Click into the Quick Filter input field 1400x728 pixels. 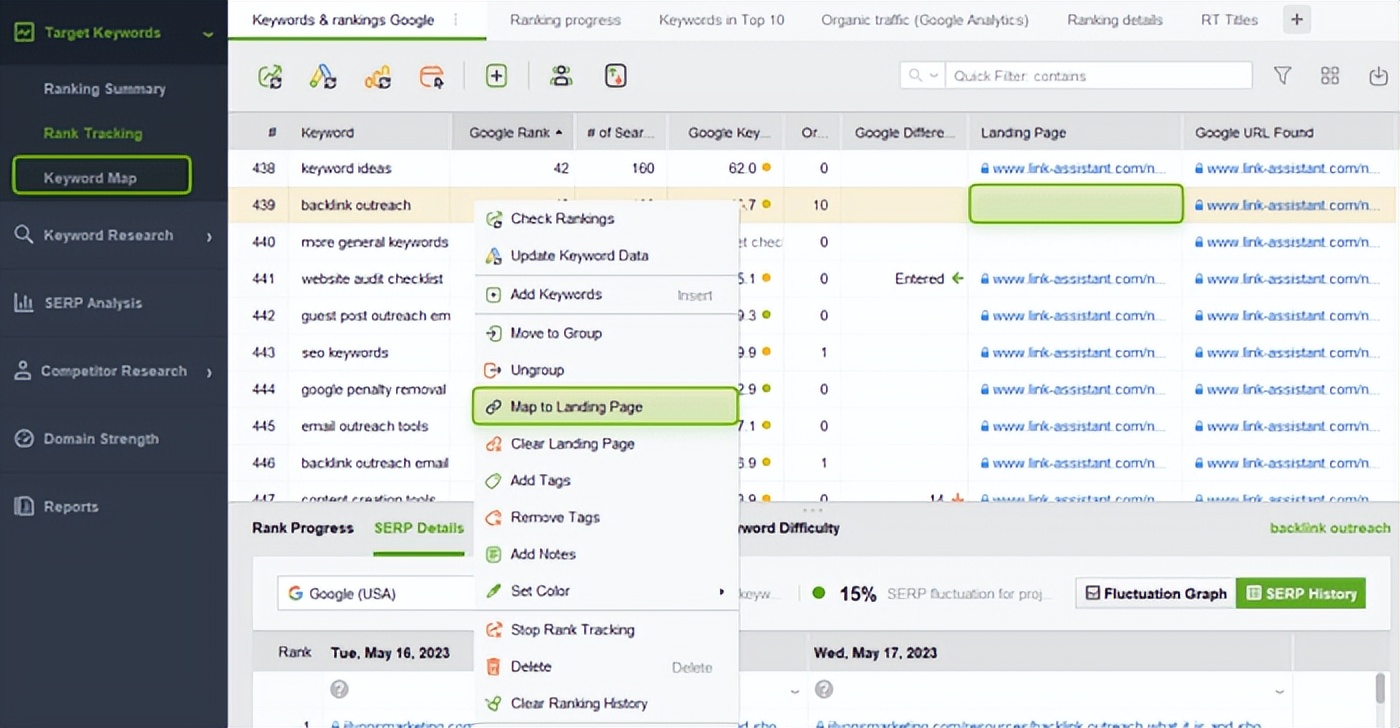[x=1097, y=76]
